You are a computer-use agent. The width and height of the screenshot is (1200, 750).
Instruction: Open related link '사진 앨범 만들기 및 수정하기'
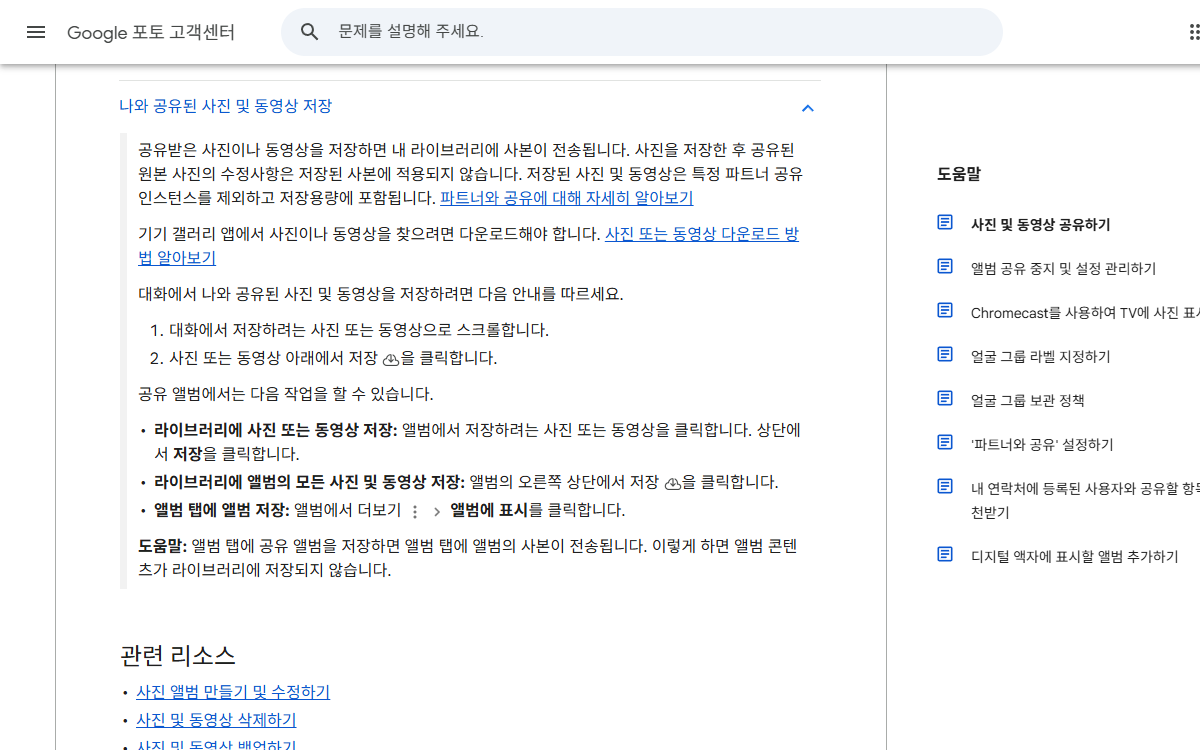click(x=233, y=692)
